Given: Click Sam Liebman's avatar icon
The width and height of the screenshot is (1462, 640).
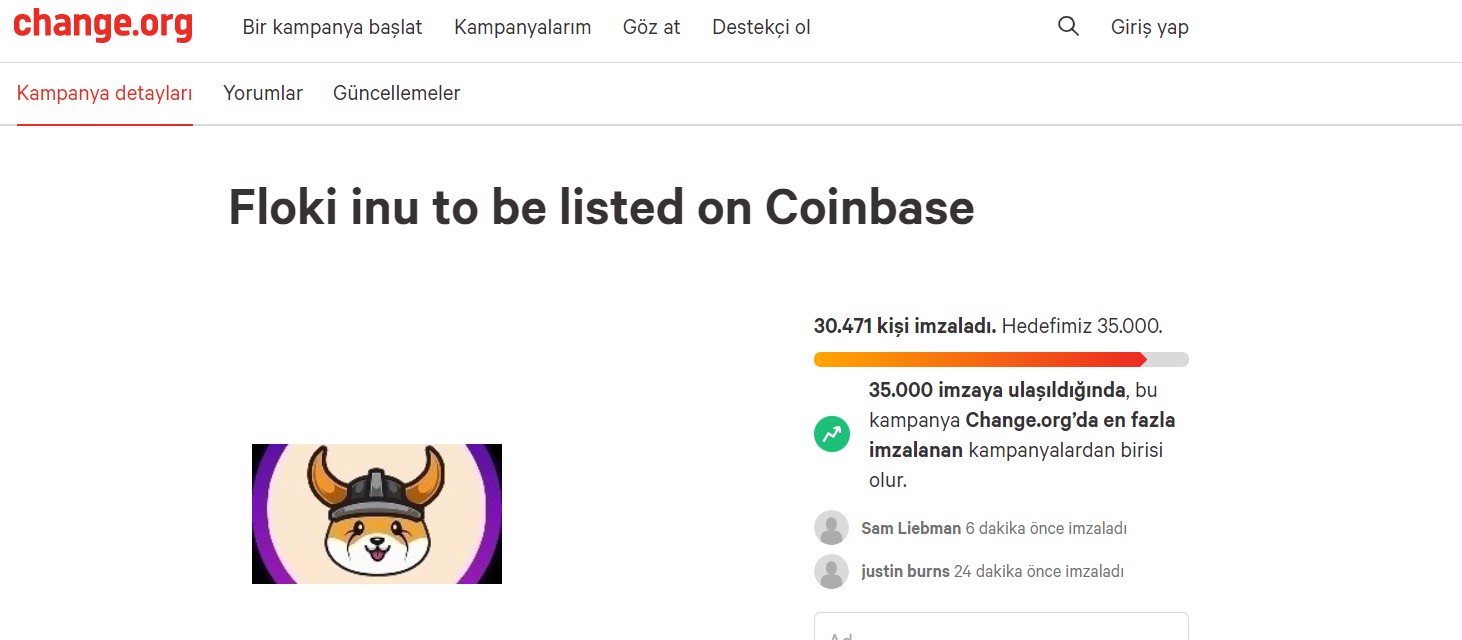Looking at the screenshot, I should (831, 528).
